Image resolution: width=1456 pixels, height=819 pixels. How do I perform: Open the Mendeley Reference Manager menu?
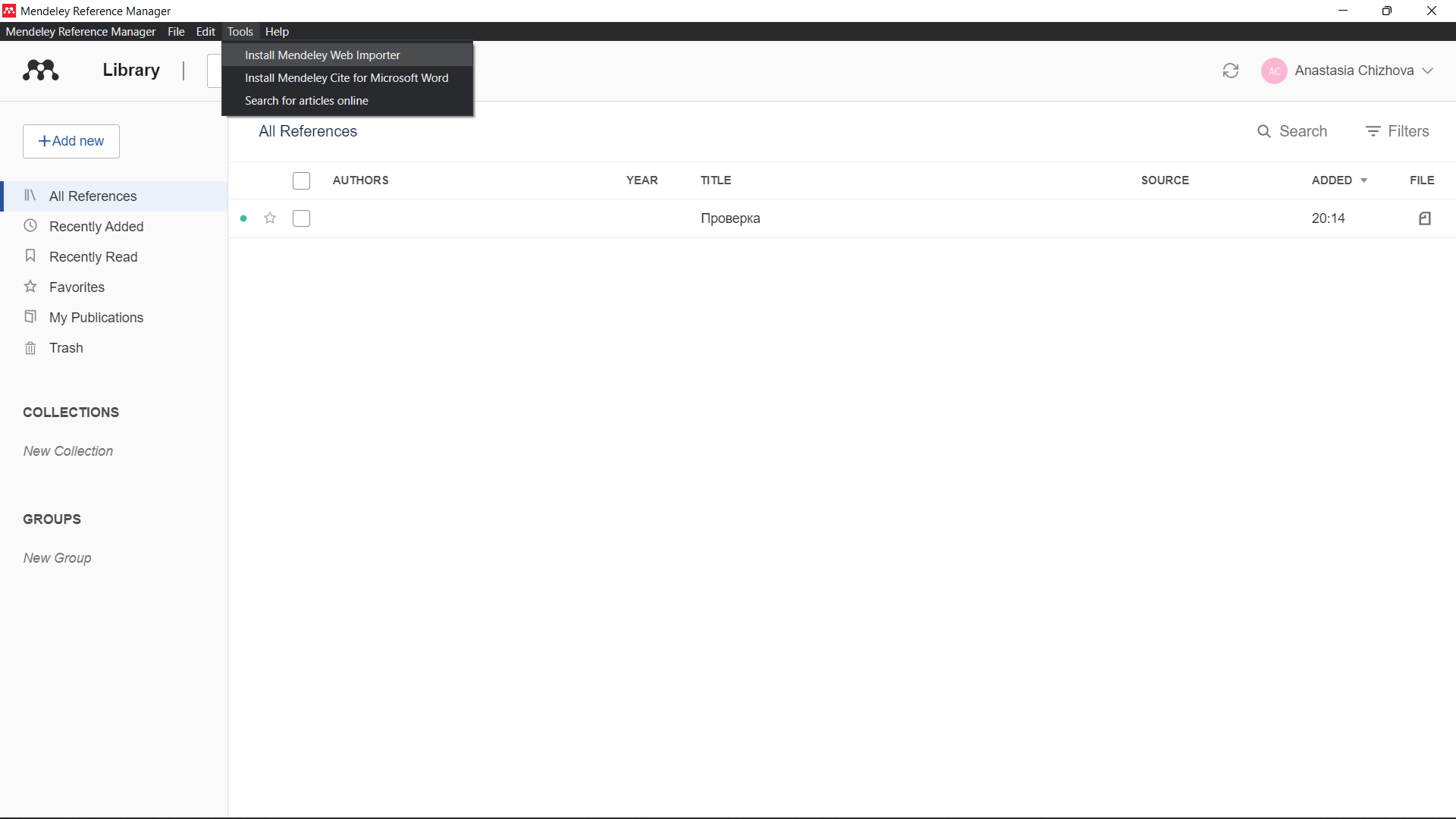click(x=80, y=31)
